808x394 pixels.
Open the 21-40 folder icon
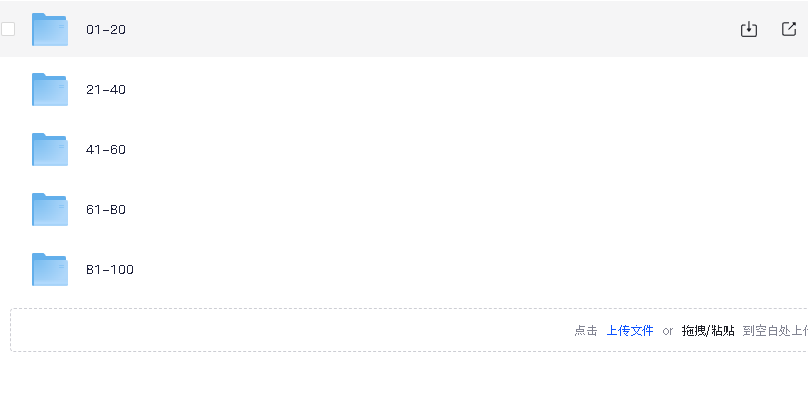pyautogui.click(x=50, y=90)
